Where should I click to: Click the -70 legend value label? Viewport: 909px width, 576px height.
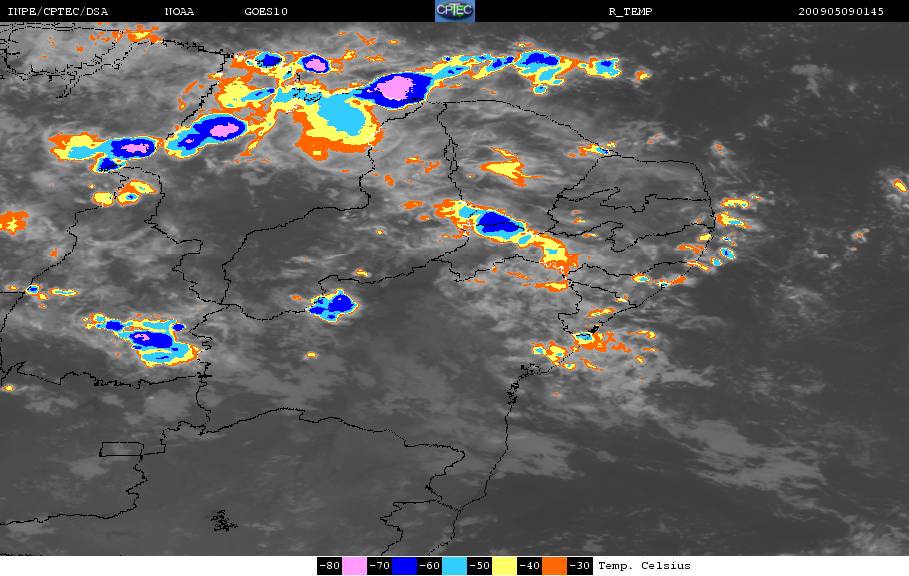[x=379, y=566]
